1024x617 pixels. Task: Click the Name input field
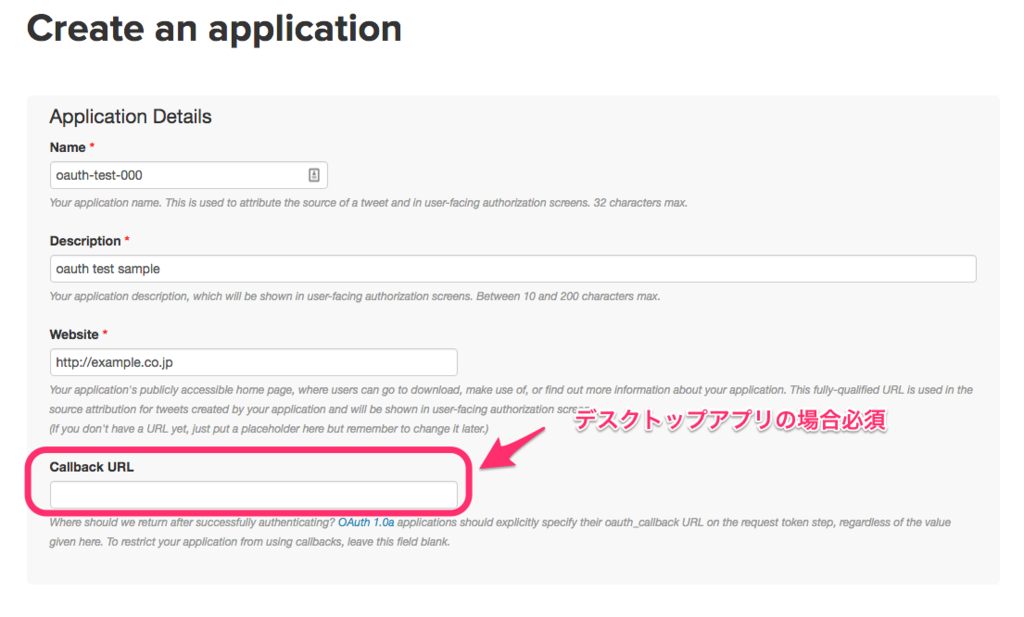tap(189, 175)
